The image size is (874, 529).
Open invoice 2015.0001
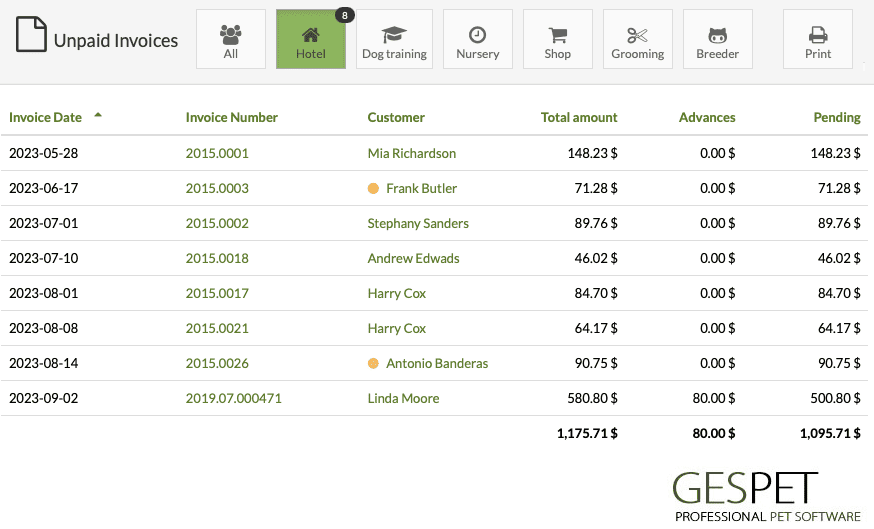pos(217,153)
